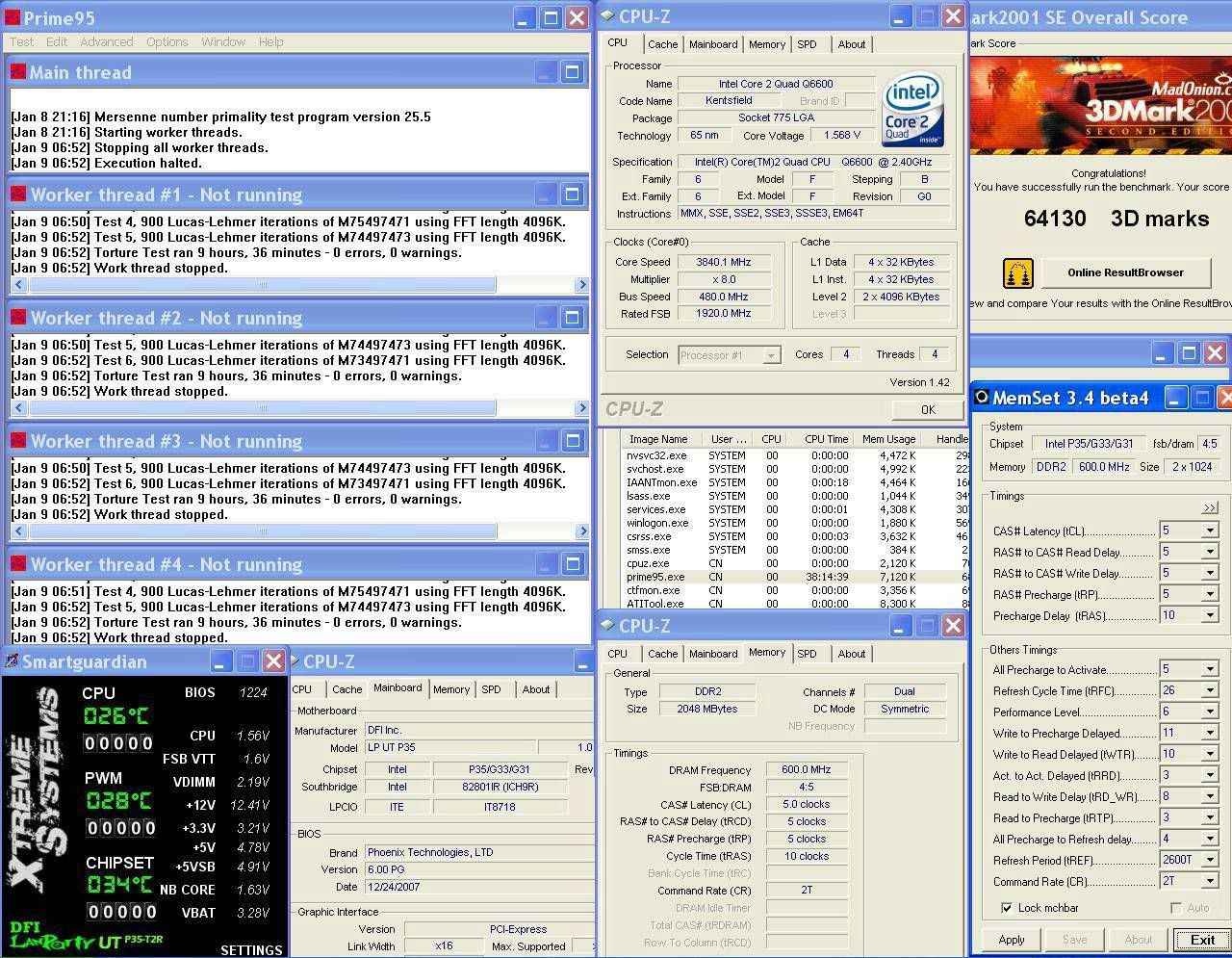Click the 3DMark ResultBrowser yellow icon
The width and height of the screenshot is (1232, 958).
coord(1017,273)
